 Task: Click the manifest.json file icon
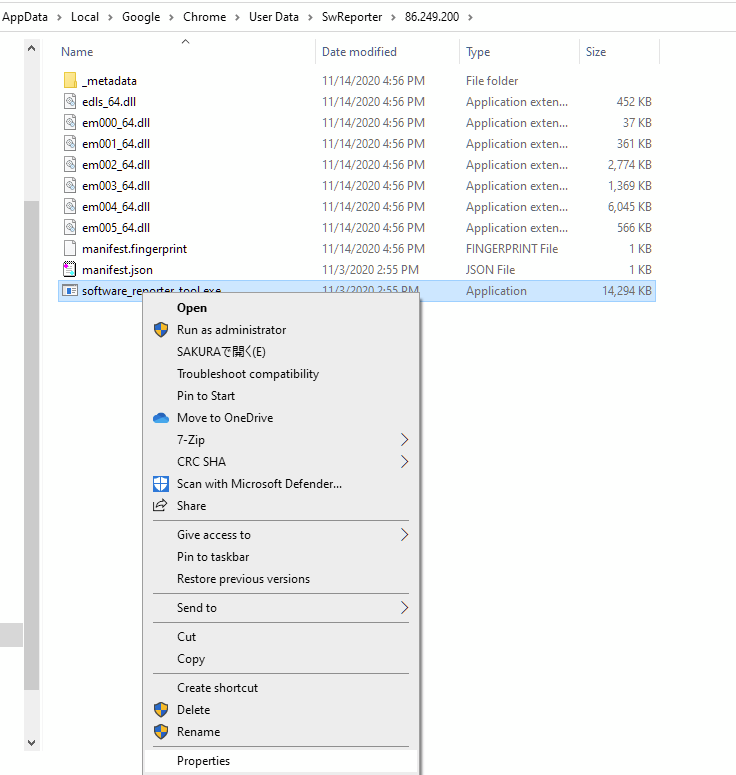point(70,269)
